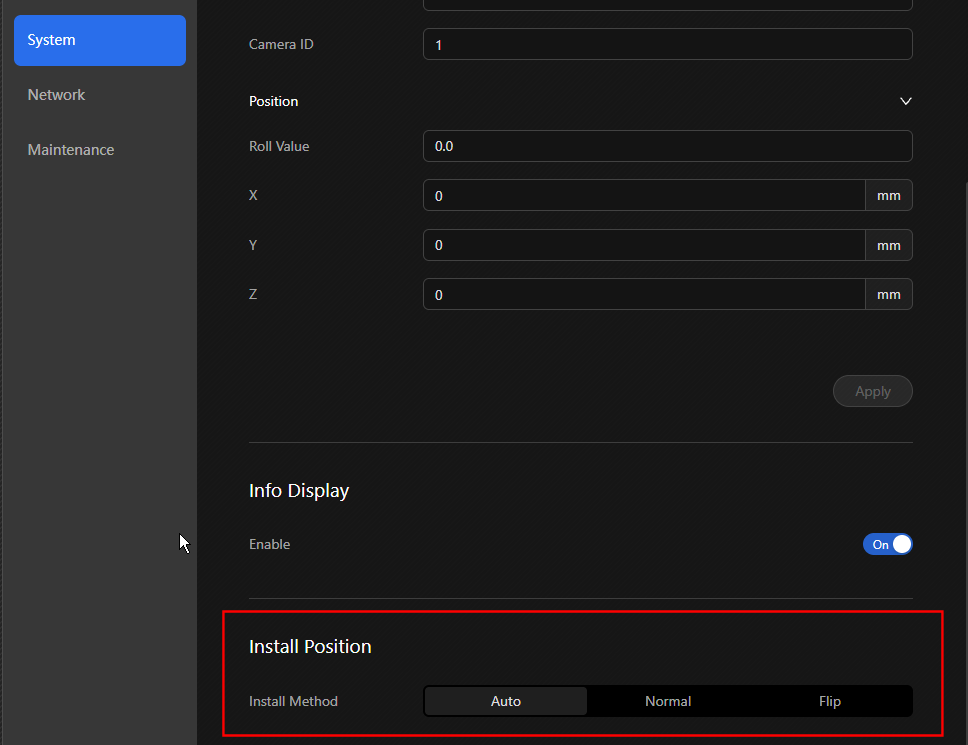Click the Install Method label
Screen dimensions: 968x745
(293, 701)
